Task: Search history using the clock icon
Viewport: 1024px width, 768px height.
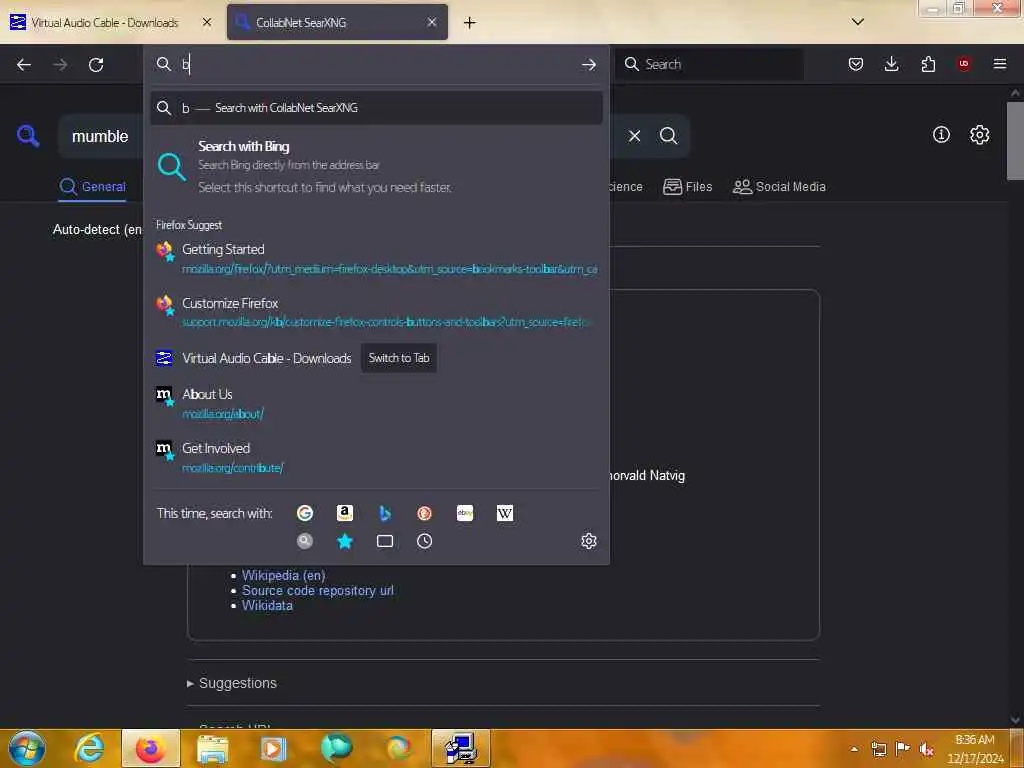Action: (424, 541)
